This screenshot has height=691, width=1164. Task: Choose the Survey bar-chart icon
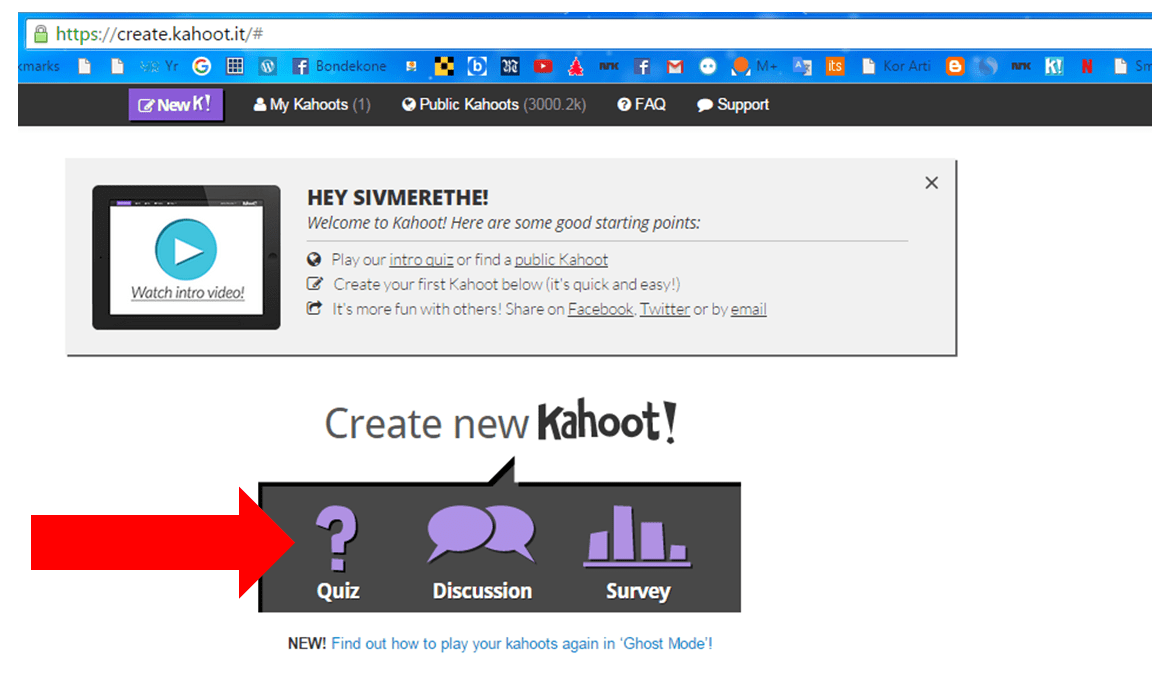[x=638, y=536]
